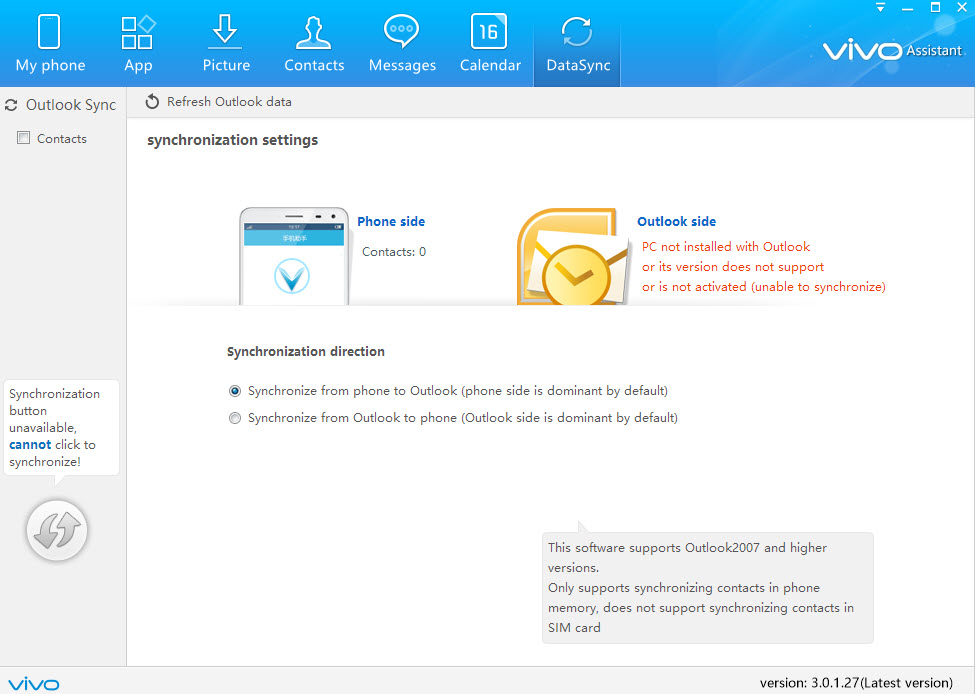Open the My phone section

point(50,44)
